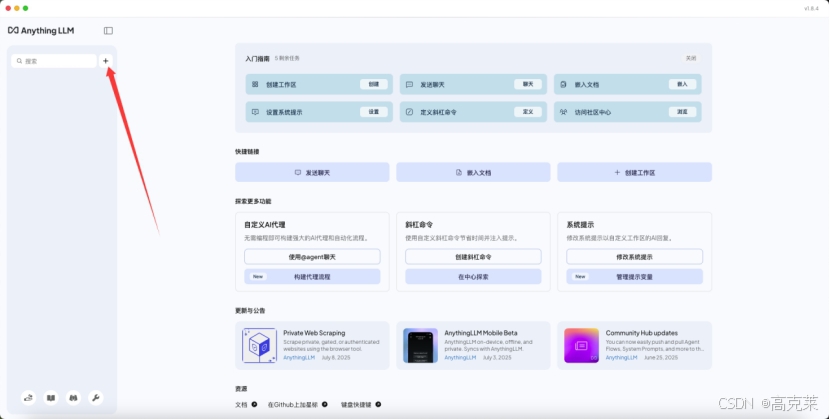Image resolution: width=830 pixels, height=419 pixels.
Task: Click the arrow icon next to 在Github上加星标
Action: [x=324, y=404]
